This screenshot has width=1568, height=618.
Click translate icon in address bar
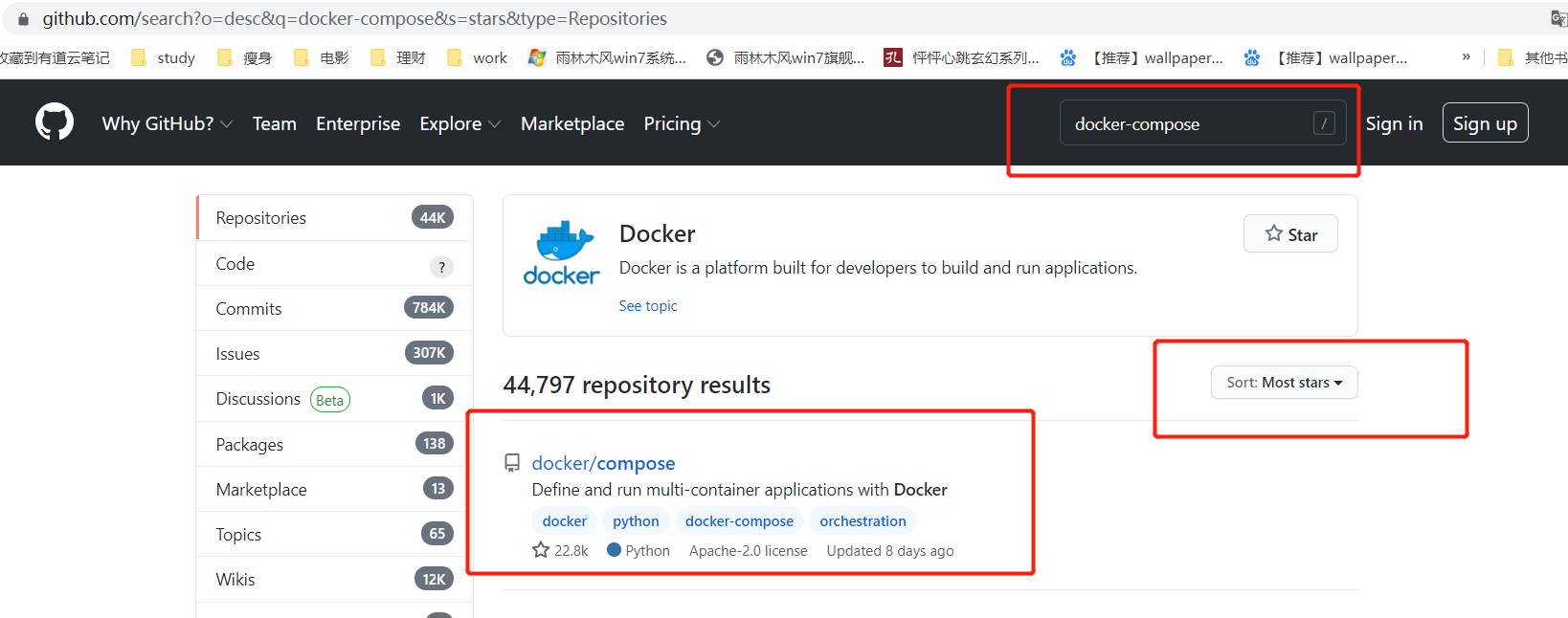(x=1558, y=18)
